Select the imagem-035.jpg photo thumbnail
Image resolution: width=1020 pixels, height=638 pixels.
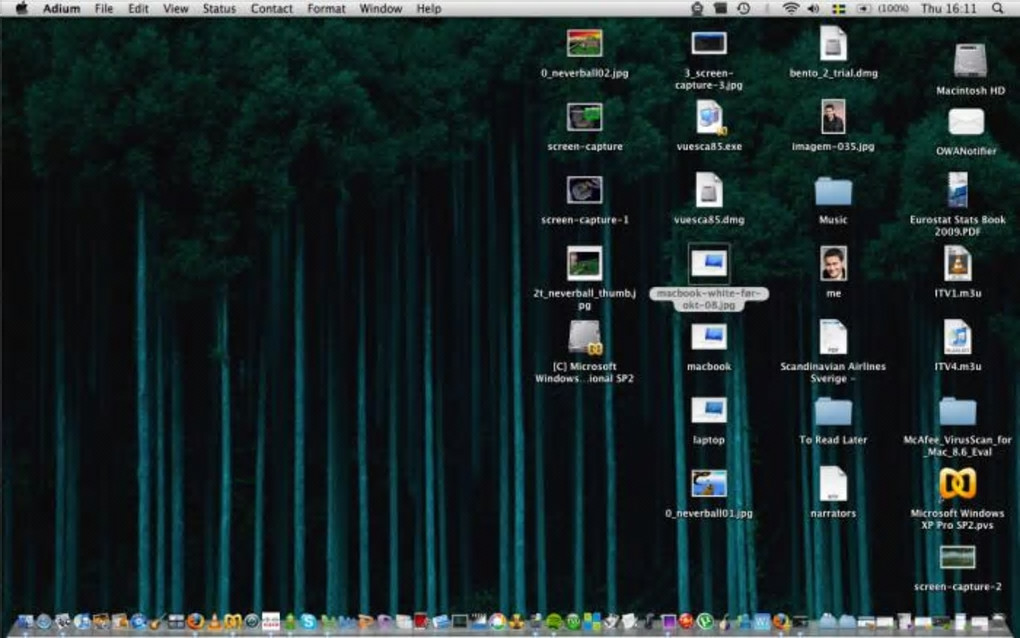pos(832,117)
